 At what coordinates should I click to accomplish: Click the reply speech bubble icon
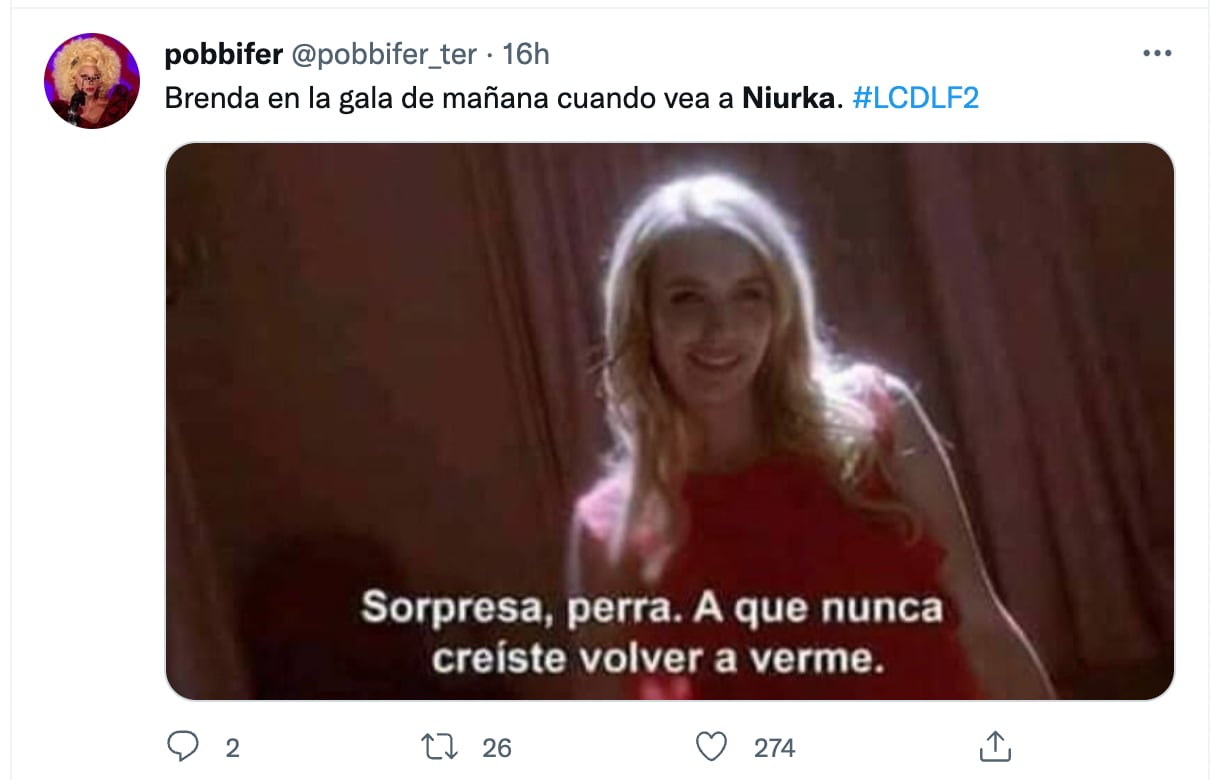coord(183,747)
